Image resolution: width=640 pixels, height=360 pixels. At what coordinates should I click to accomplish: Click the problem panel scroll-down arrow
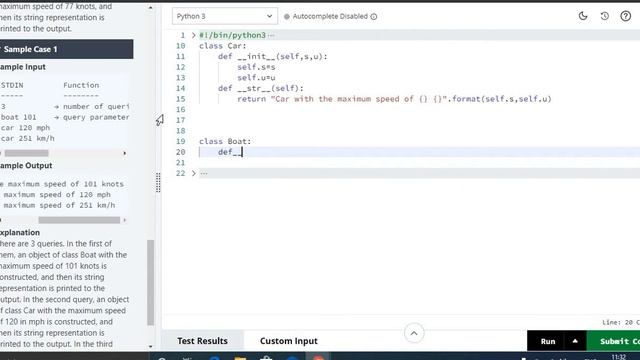[151, 347]
